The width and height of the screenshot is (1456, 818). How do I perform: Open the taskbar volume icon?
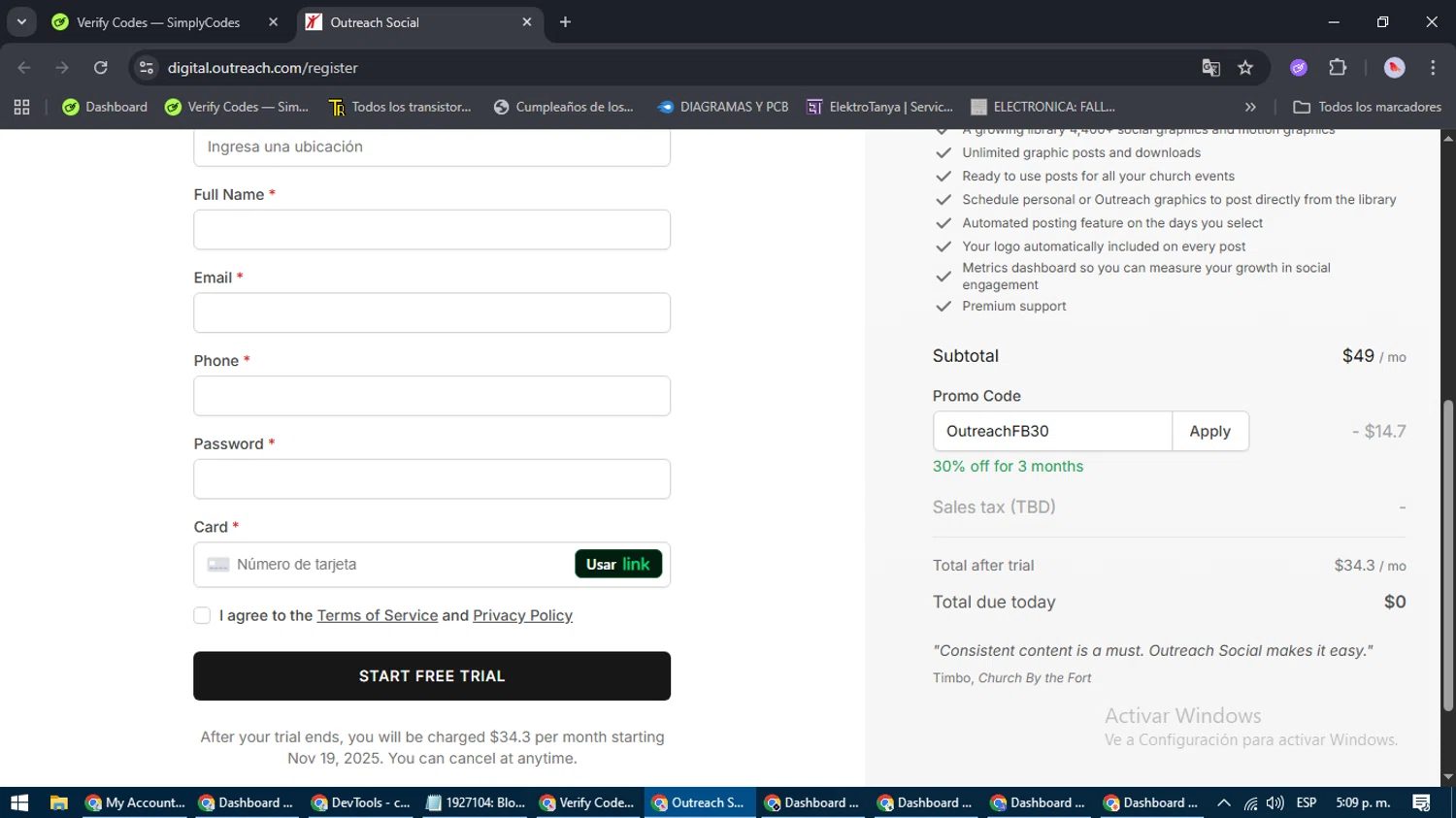point(1275,802)
